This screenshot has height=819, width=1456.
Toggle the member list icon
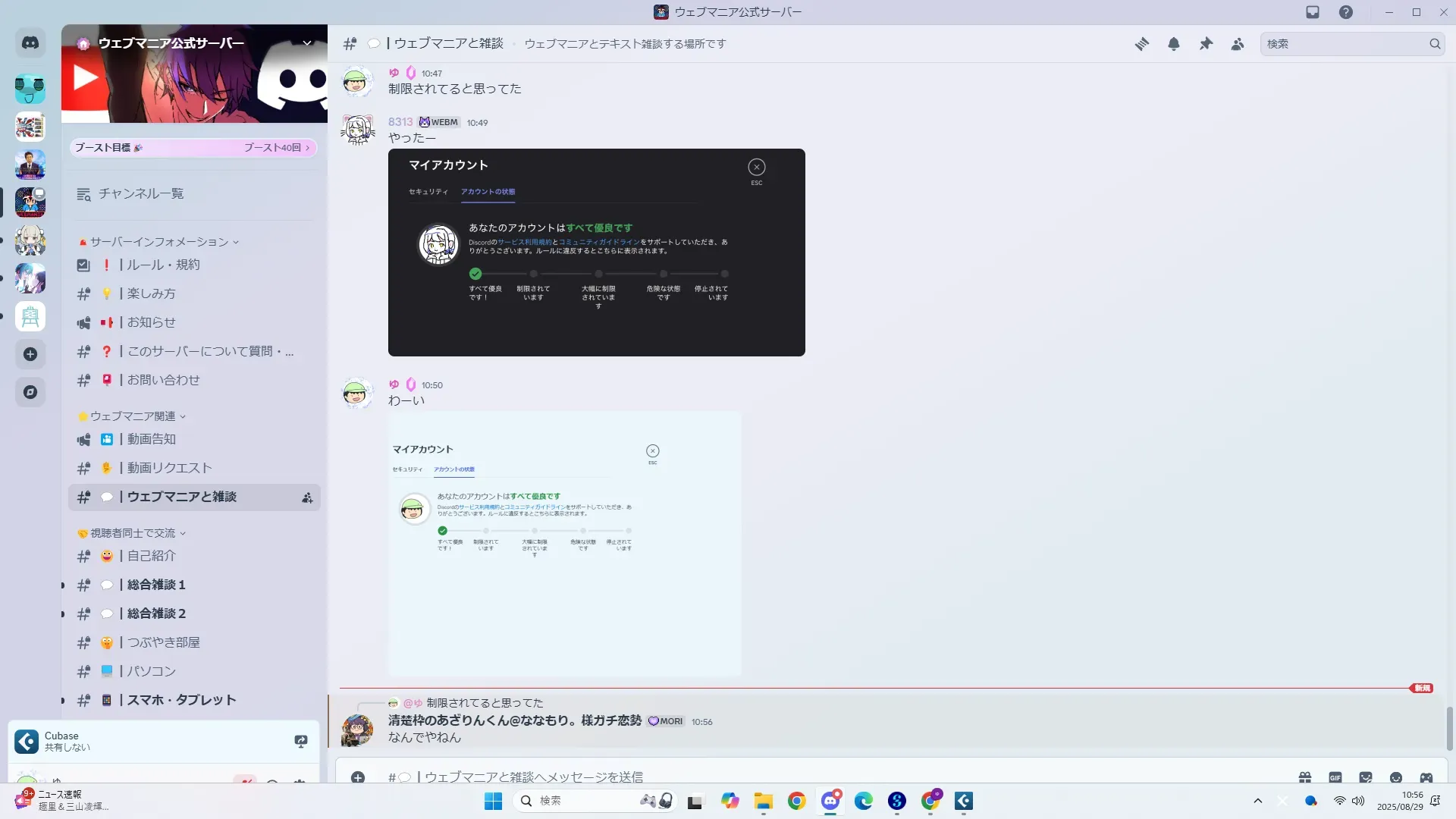coord(1238,44)
